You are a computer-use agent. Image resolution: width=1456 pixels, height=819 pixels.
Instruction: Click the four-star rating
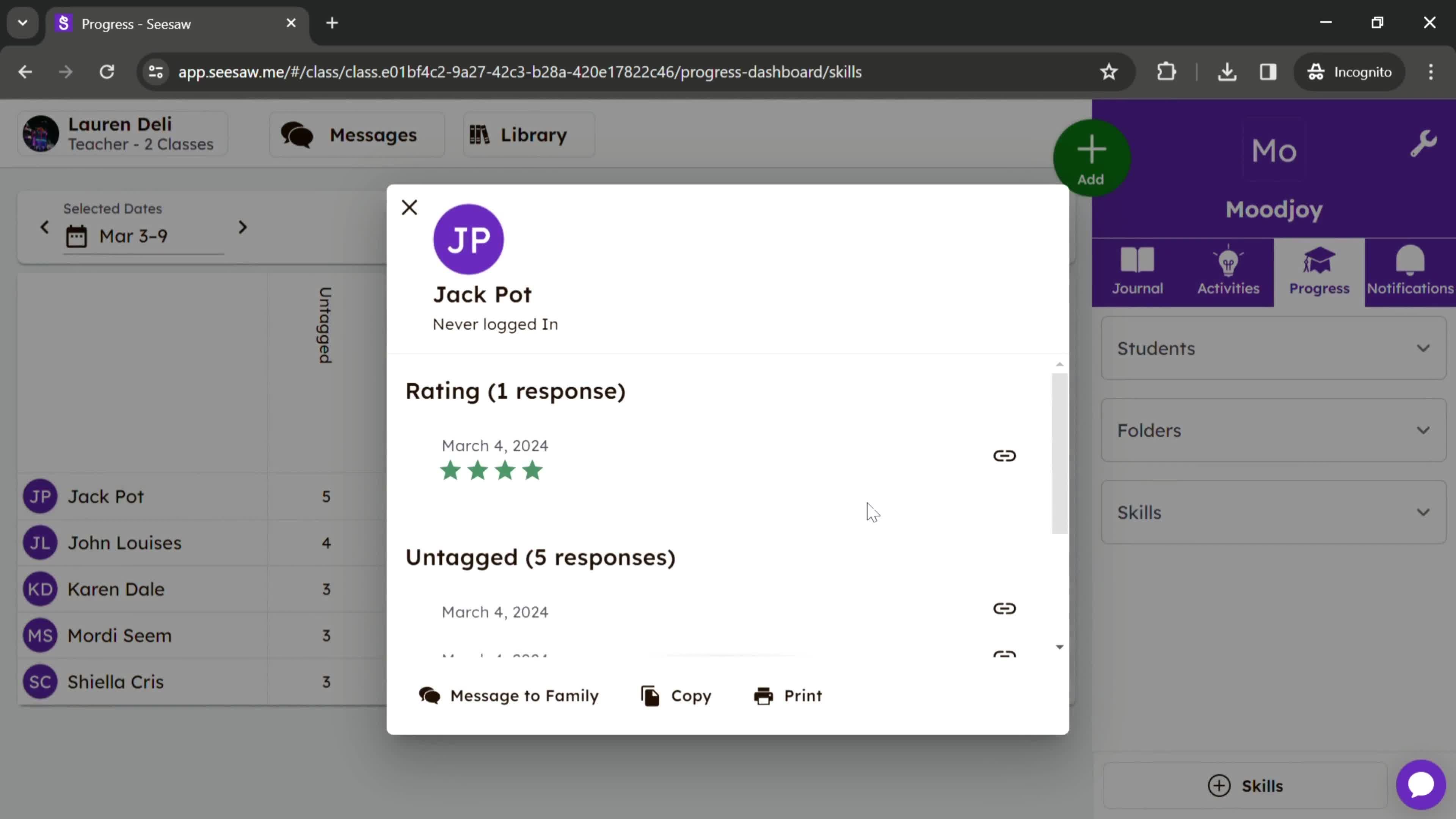coord(491,470)
